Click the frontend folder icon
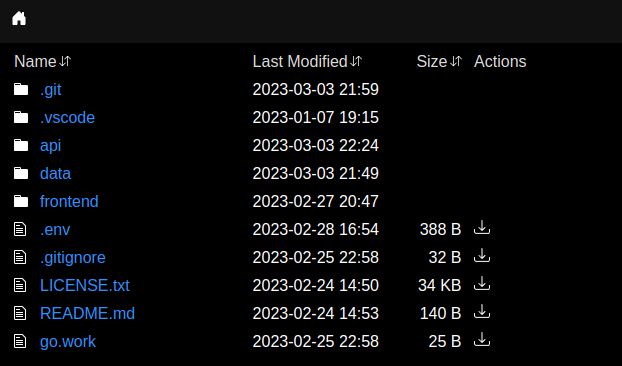Image resolution: width=622 pixels, height=366 pixels. pyautogui.click(x=21, y=201)
